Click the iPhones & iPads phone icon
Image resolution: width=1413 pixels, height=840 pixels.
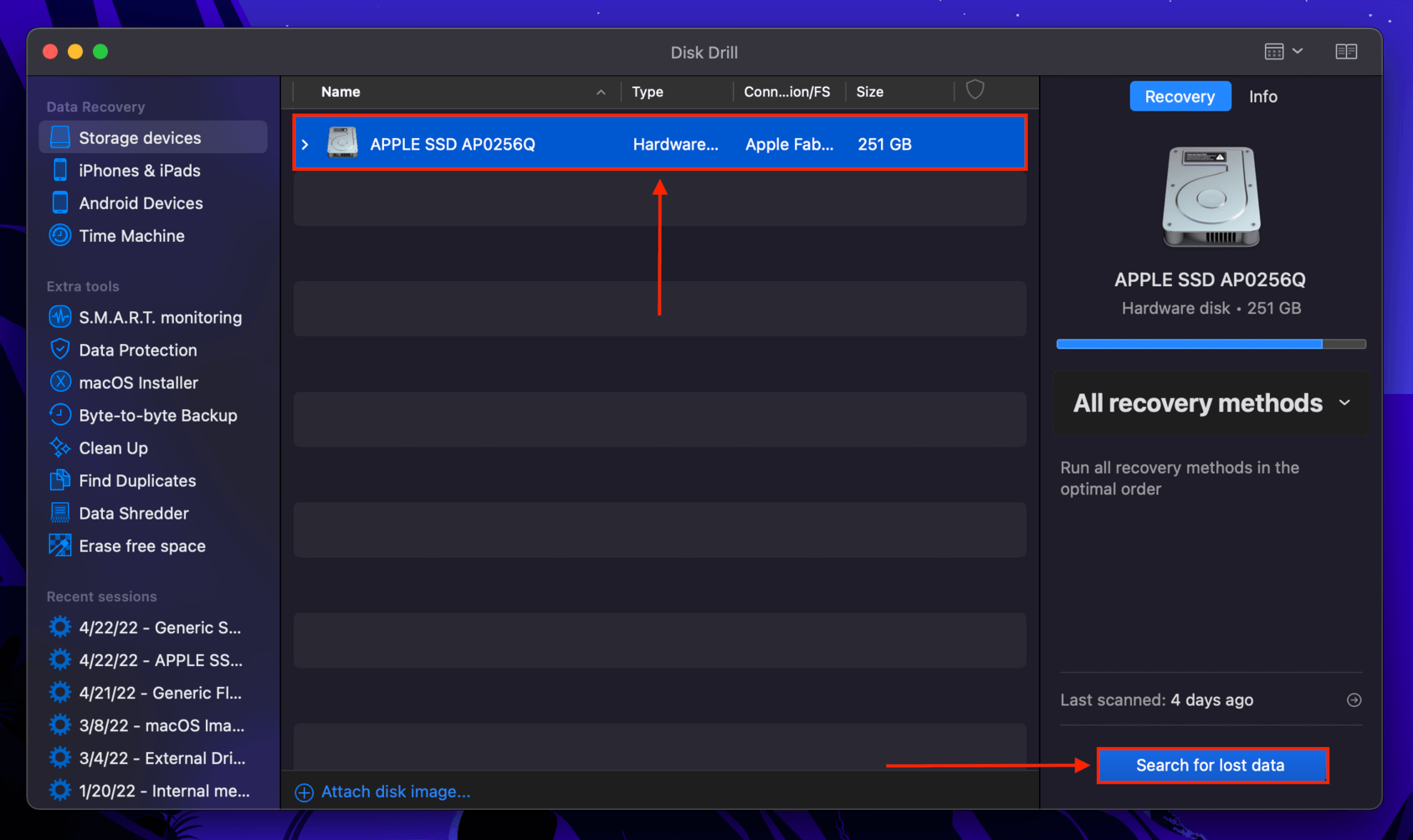[x=60, y=170]
